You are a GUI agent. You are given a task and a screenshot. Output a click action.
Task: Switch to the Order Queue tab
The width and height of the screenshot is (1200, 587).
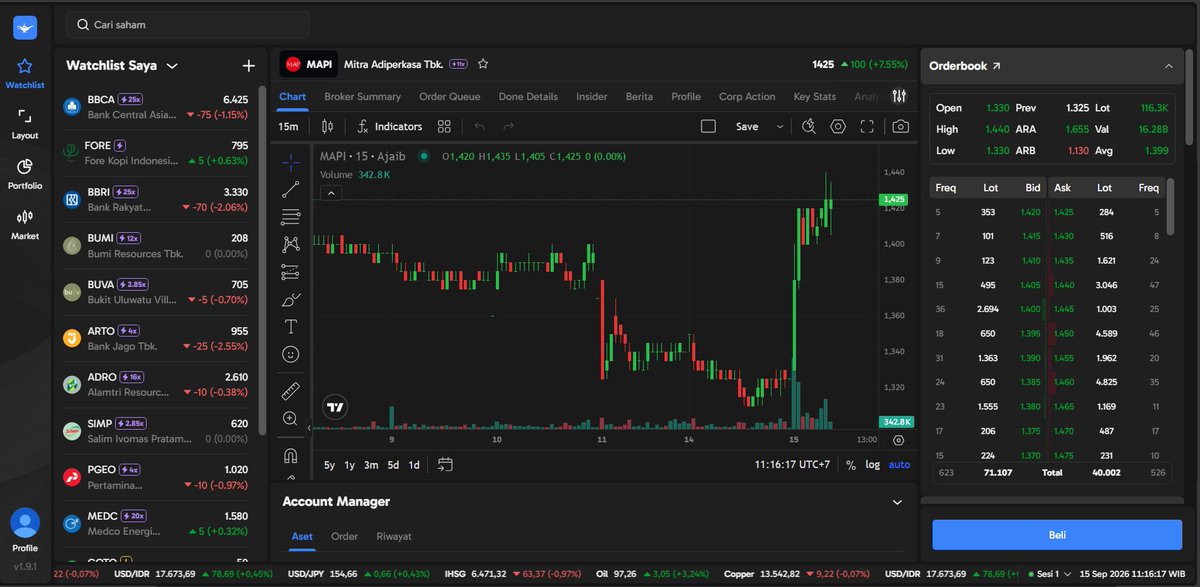tap(449, 97)
